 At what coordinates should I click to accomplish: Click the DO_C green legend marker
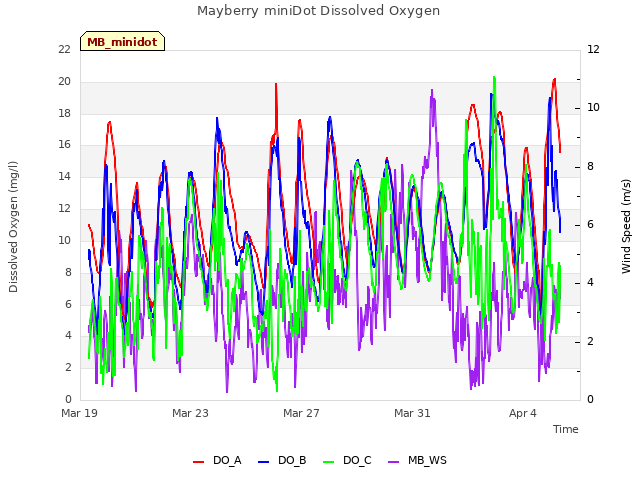[x=329, y=462]
